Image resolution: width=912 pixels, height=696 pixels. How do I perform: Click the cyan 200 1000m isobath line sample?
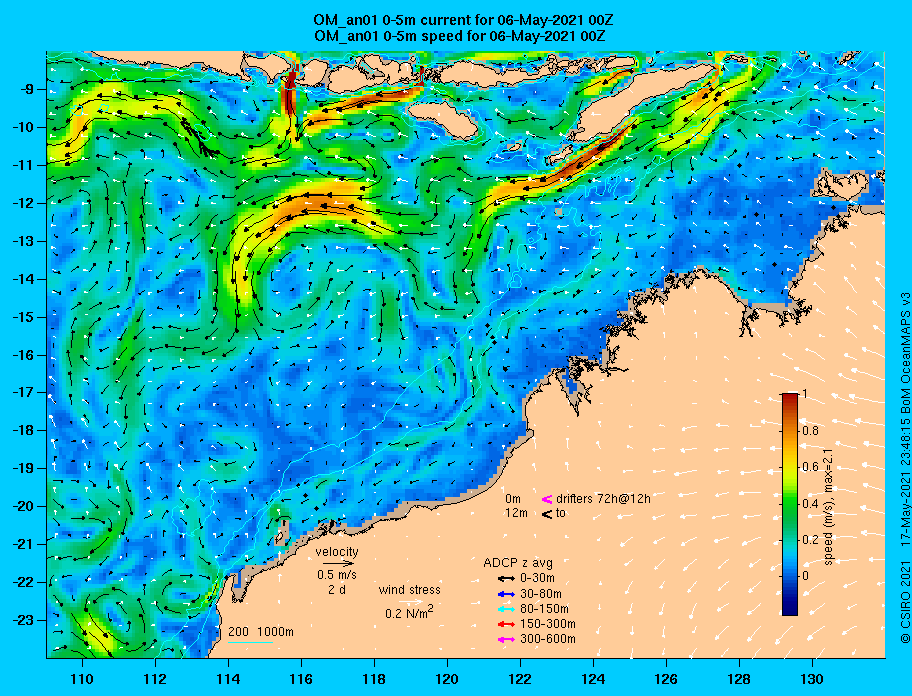pyautogui.click(x=250, y=643)
